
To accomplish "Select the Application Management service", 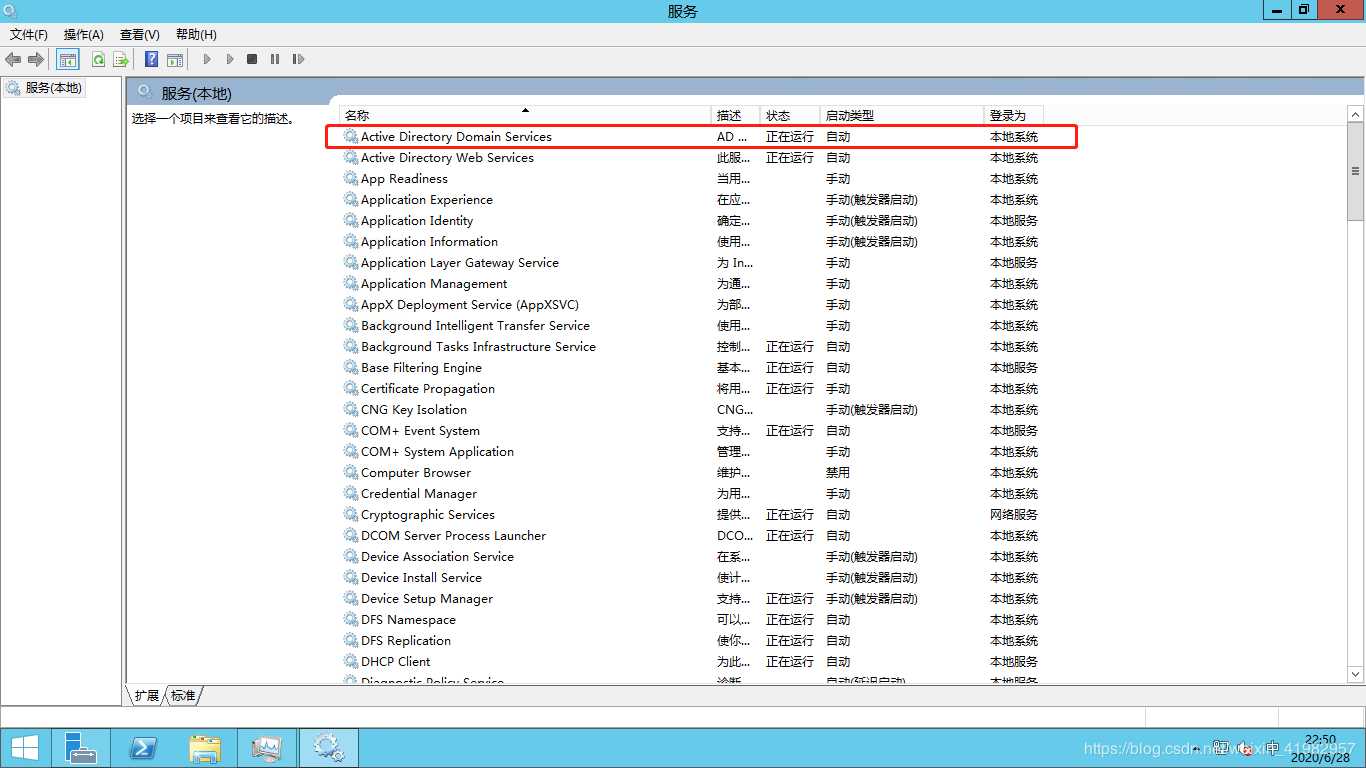I will (x=692, y=284).
